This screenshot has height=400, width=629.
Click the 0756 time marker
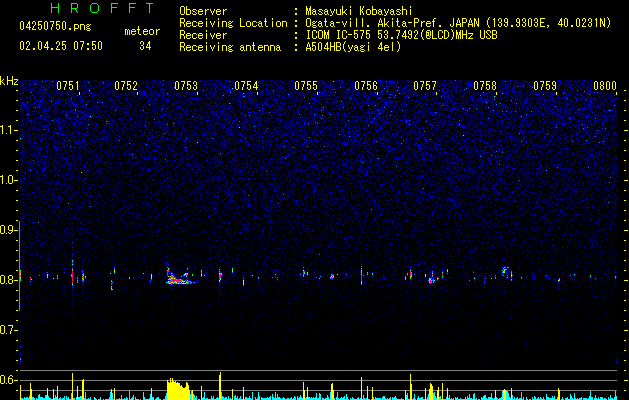coord(366,86)
